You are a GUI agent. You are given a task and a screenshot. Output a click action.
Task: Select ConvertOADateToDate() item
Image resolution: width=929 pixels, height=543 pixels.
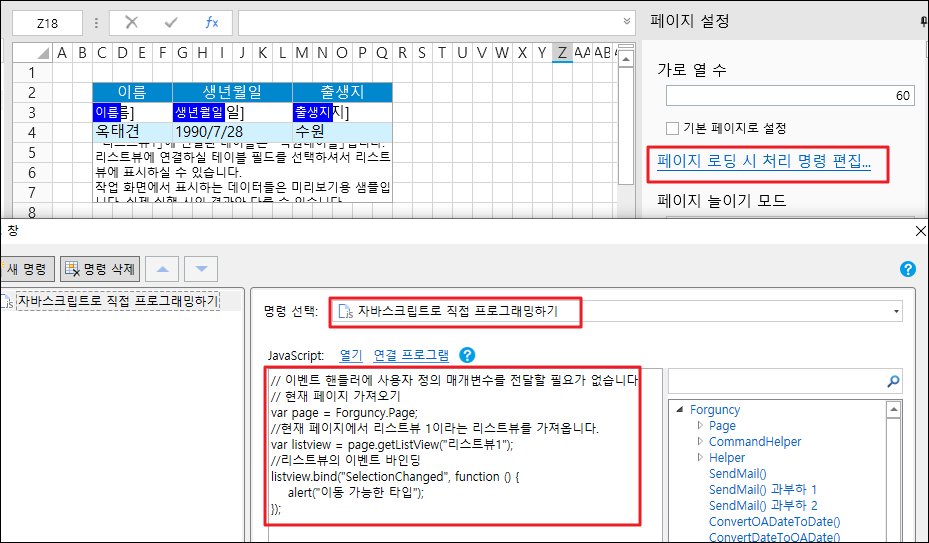coord(774,522)
